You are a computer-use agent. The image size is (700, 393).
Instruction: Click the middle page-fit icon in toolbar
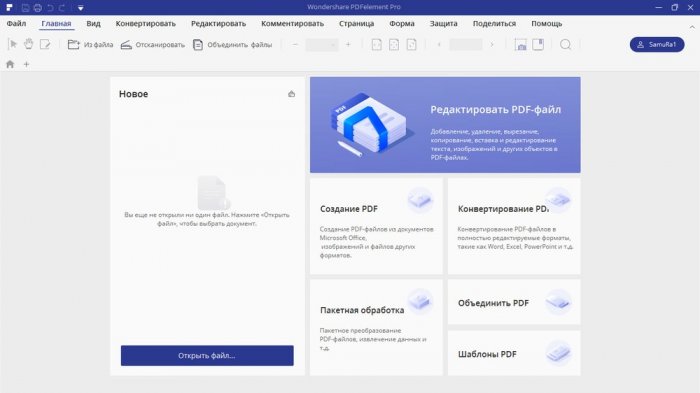[x=394, y=45]
